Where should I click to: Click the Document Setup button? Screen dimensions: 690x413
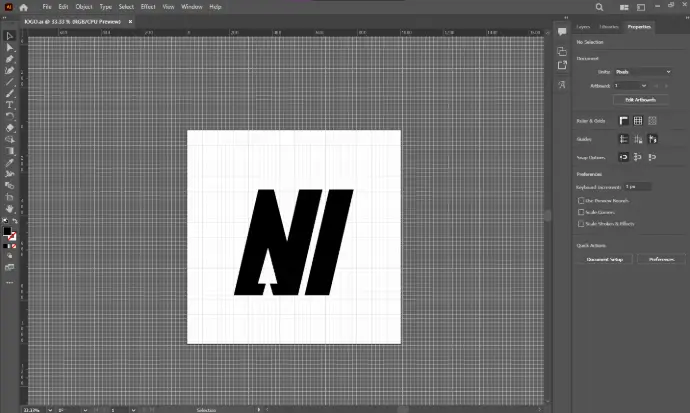605,259
